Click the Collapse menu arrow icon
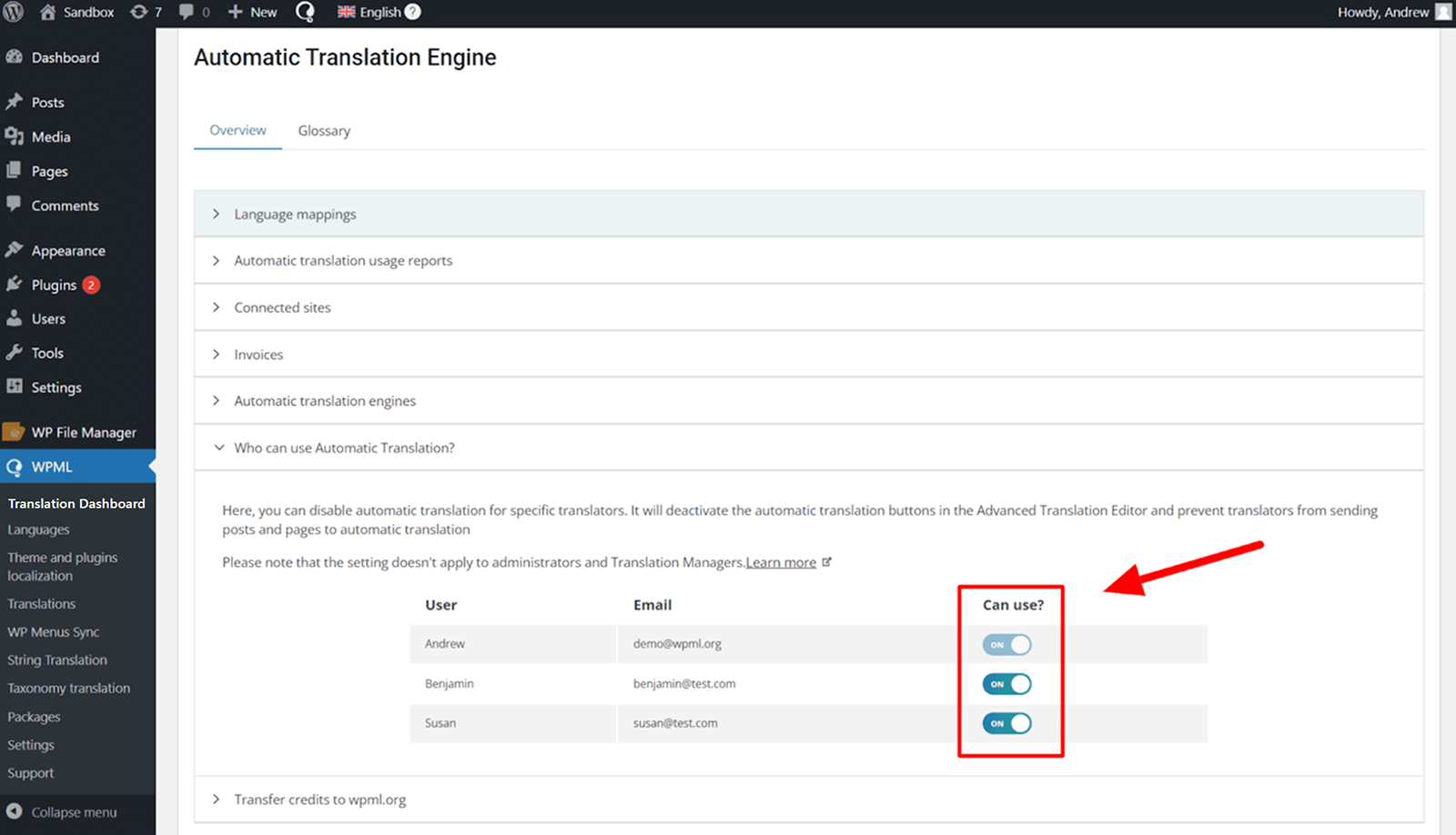The width and height of the screenshot is (1456, 835). pos(15,811)
